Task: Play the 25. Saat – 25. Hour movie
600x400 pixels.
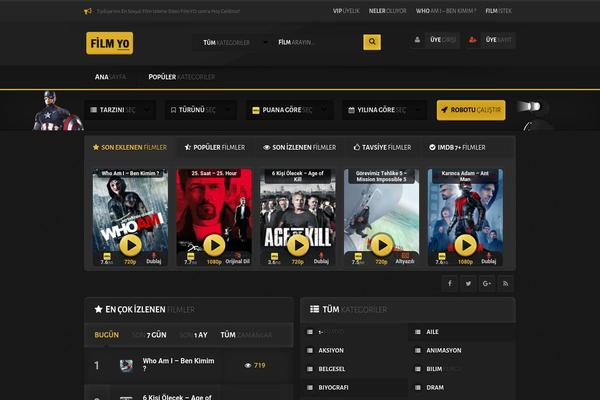Action: 214,245
